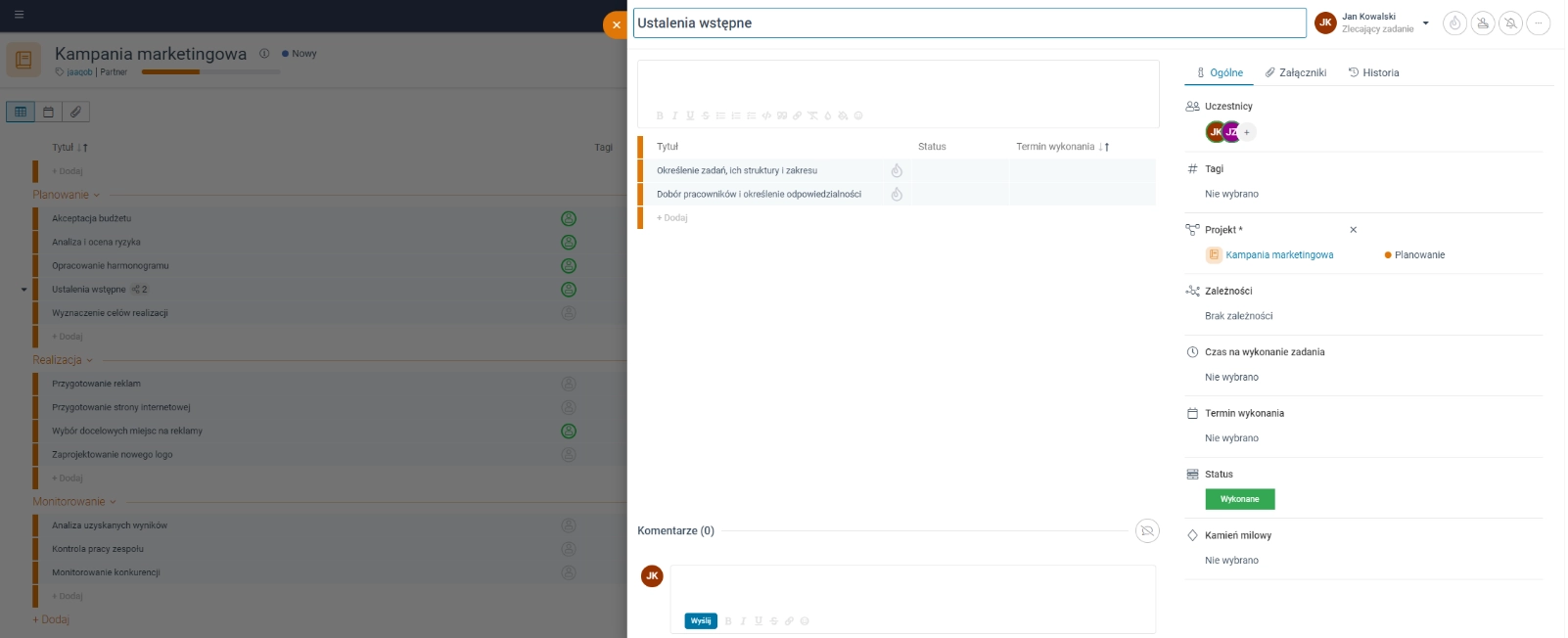This screenshot has height=638, width=1568.
Task: Insert link in comment editor toolbar
Action: (789, 620)
